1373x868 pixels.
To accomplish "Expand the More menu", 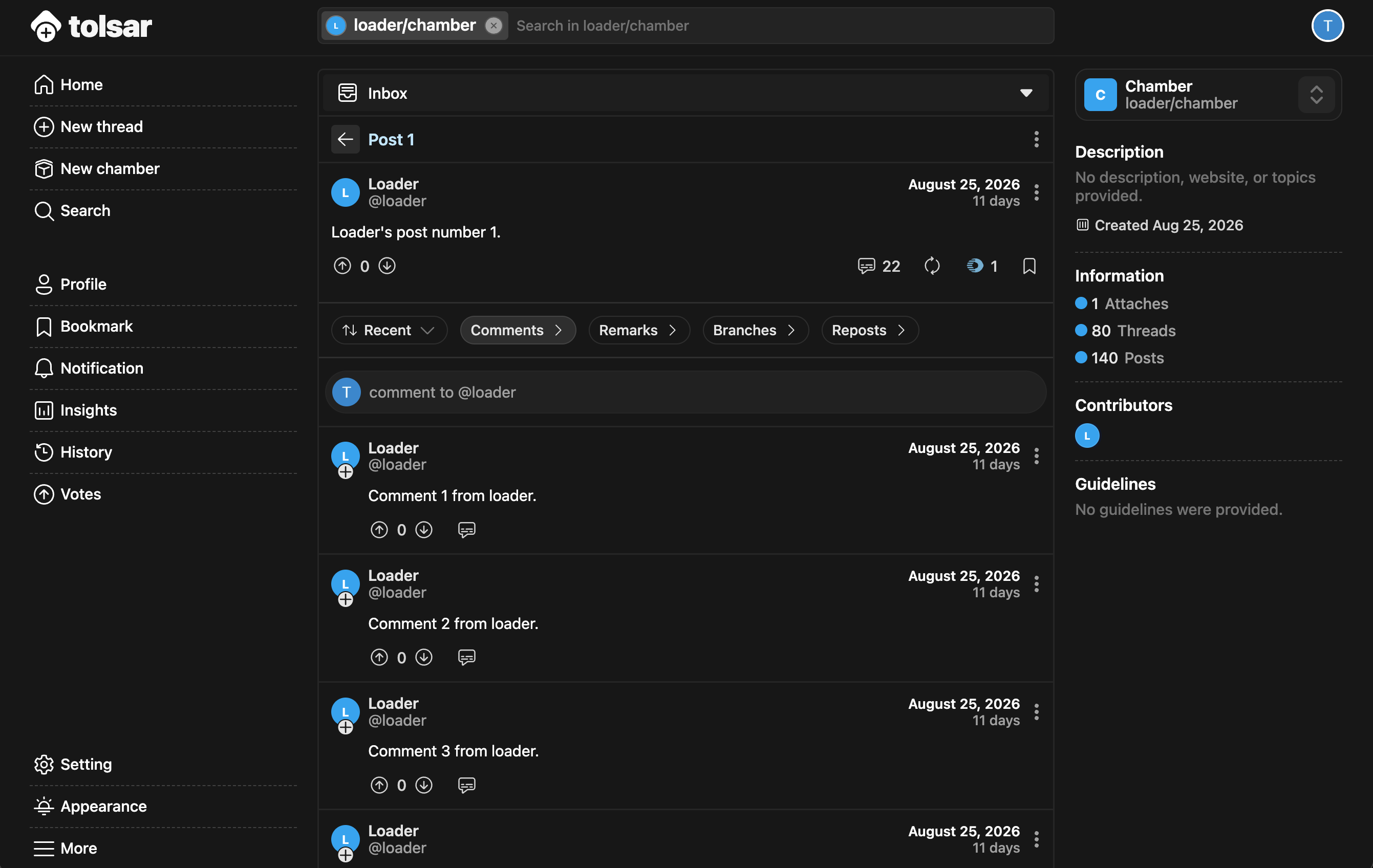I will point(163,848).
